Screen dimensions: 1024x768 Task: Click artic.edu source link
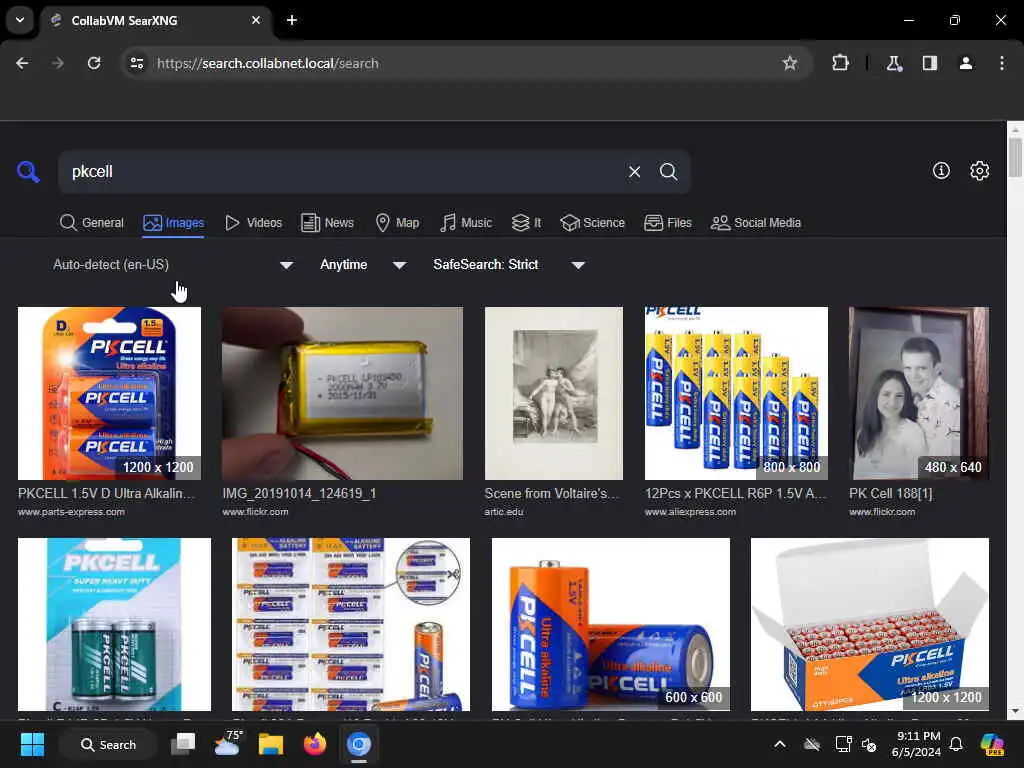click(504, 512)
